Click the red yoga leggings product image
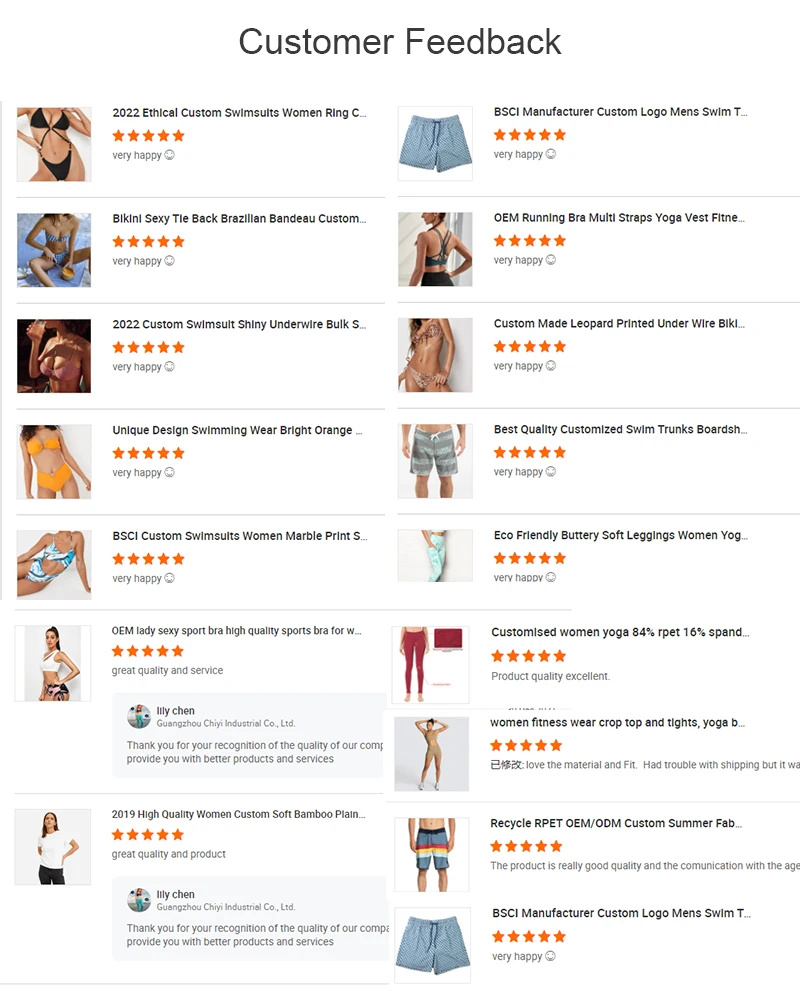Viewport: 800px width, 1002px height. pyautogui.click(x=431, y=665)
